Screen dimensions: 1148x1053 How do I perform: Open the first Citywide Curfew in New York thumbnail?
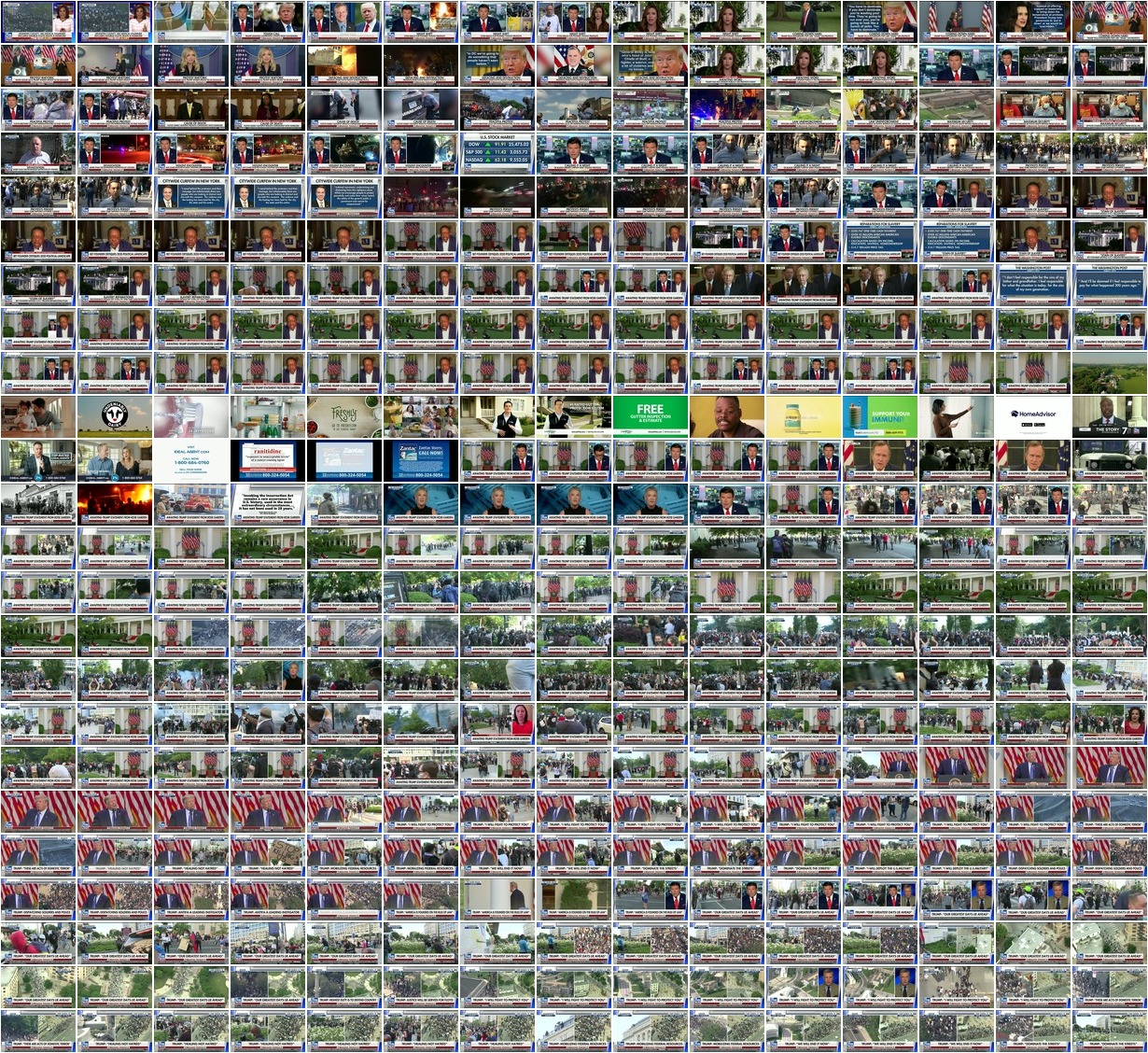tap(191, 197)
